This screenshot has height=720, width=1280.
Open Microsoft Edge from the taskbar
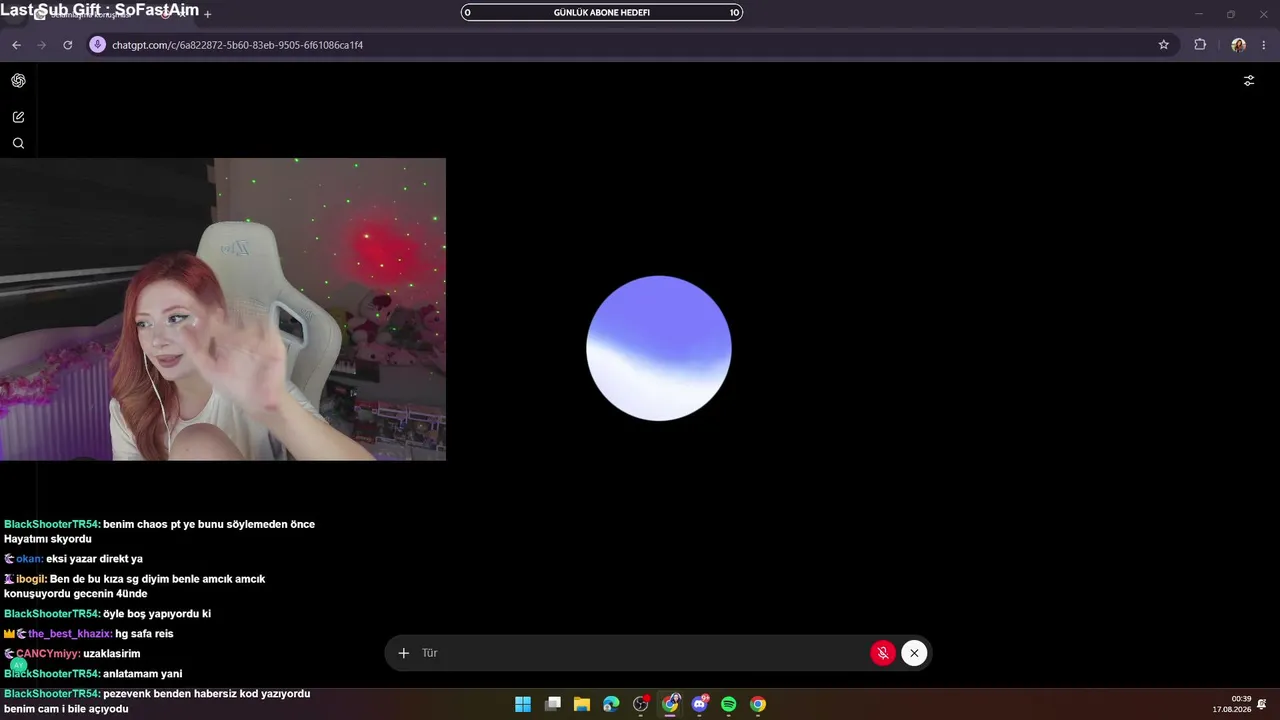coord(611,704)
